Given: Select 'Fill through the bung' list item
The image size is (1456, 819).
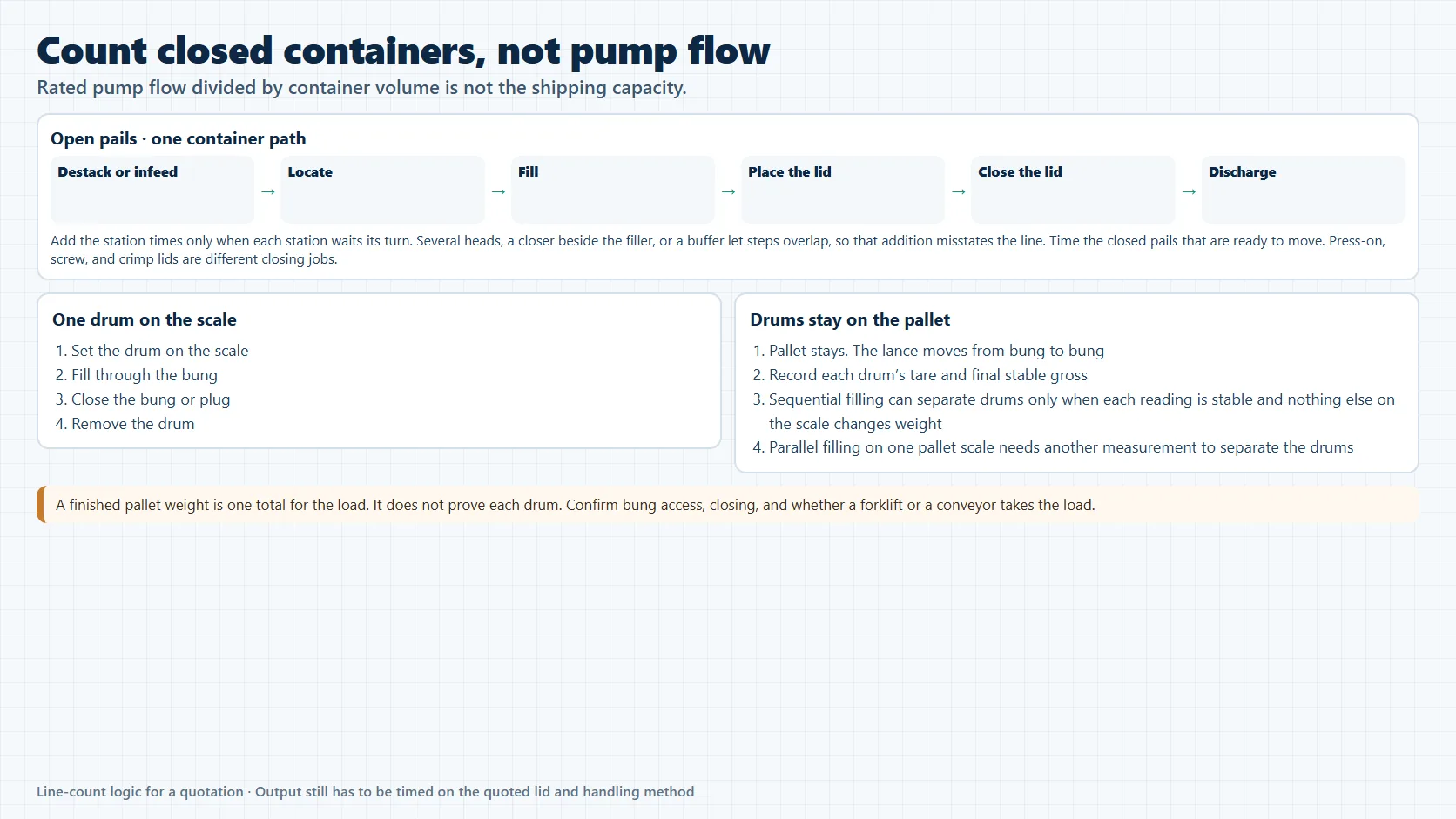Looking at the screenshot, I should (137, 375).
